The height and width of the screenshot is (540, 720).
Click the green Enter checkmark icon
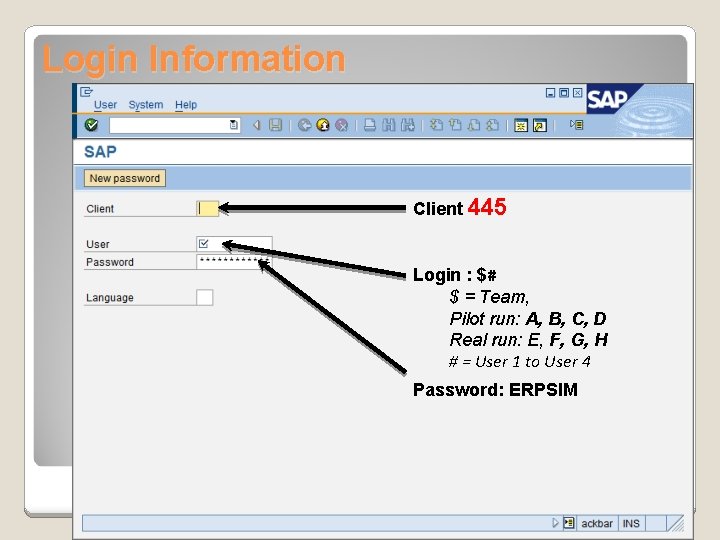[x=91, y=125]
